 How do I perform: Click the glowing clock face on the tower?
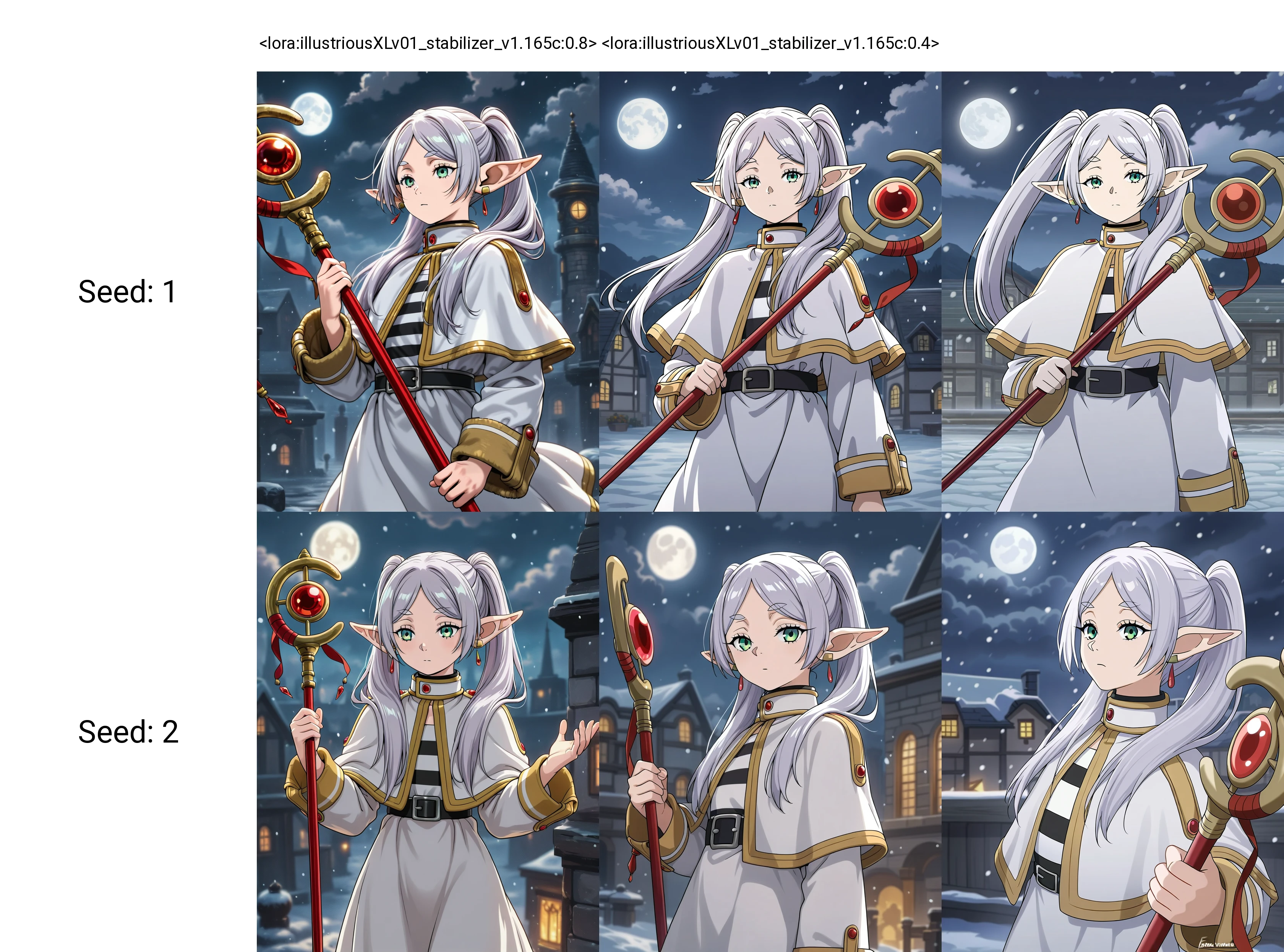pyautogui.click(x=578, y=210)
